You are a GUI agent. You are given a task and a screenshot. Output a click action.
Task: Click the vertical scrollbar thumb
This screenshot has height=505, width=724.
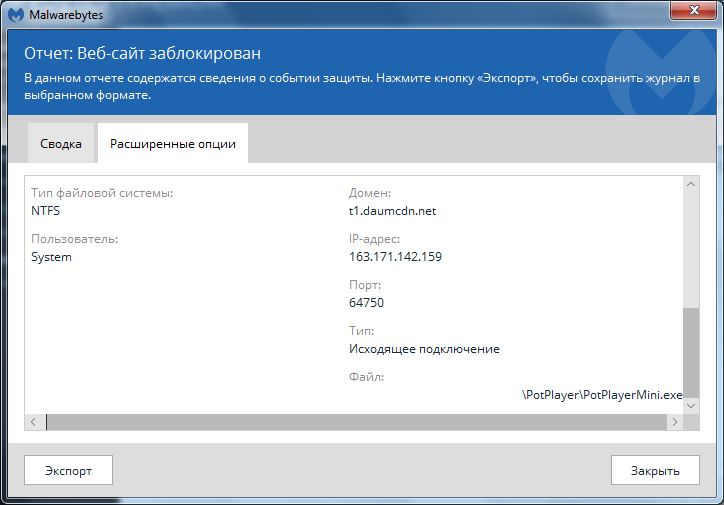[x=691, y=353]
